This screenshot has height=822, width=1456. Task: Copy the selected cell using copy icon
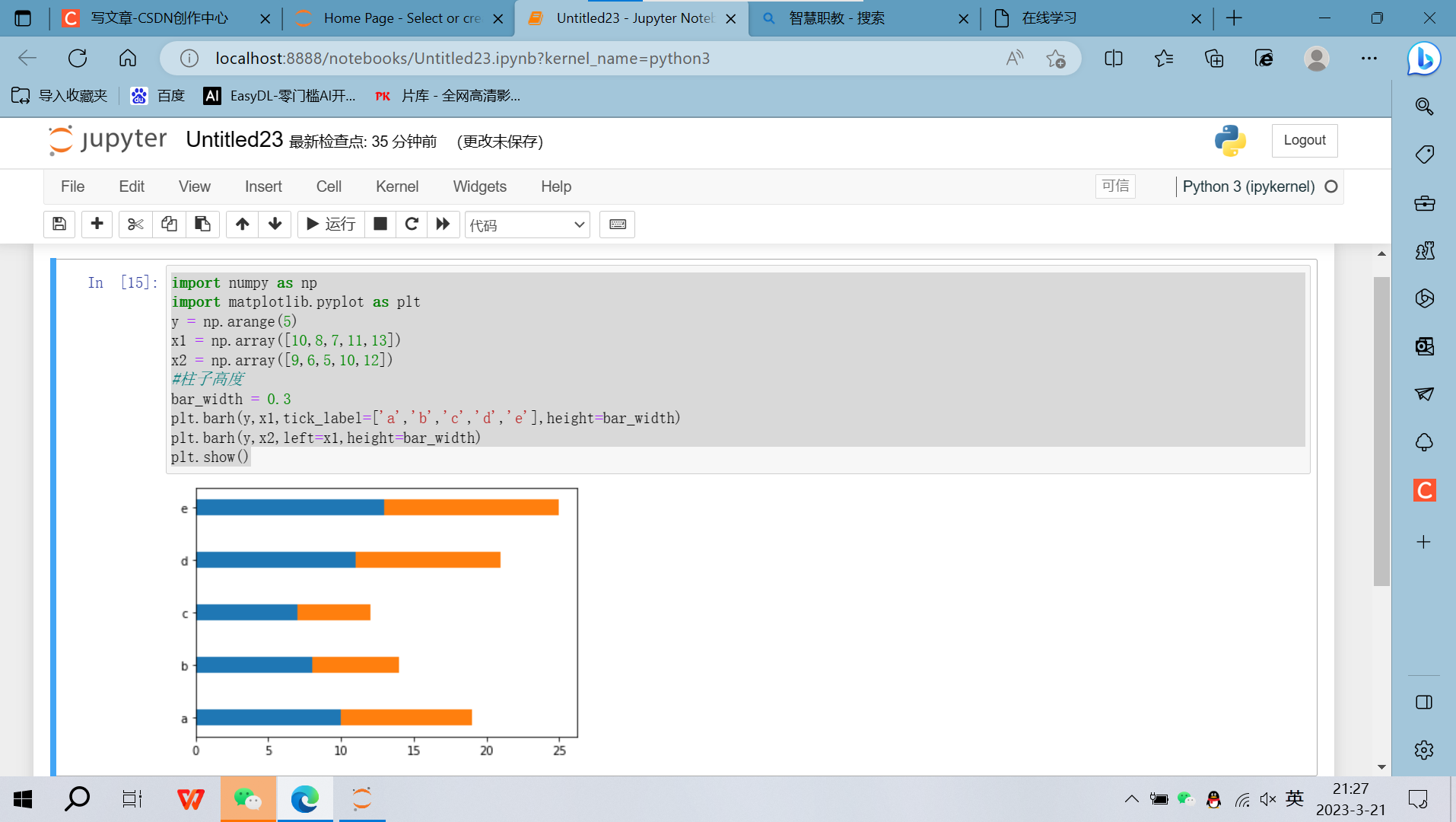(x=168, y=224)
